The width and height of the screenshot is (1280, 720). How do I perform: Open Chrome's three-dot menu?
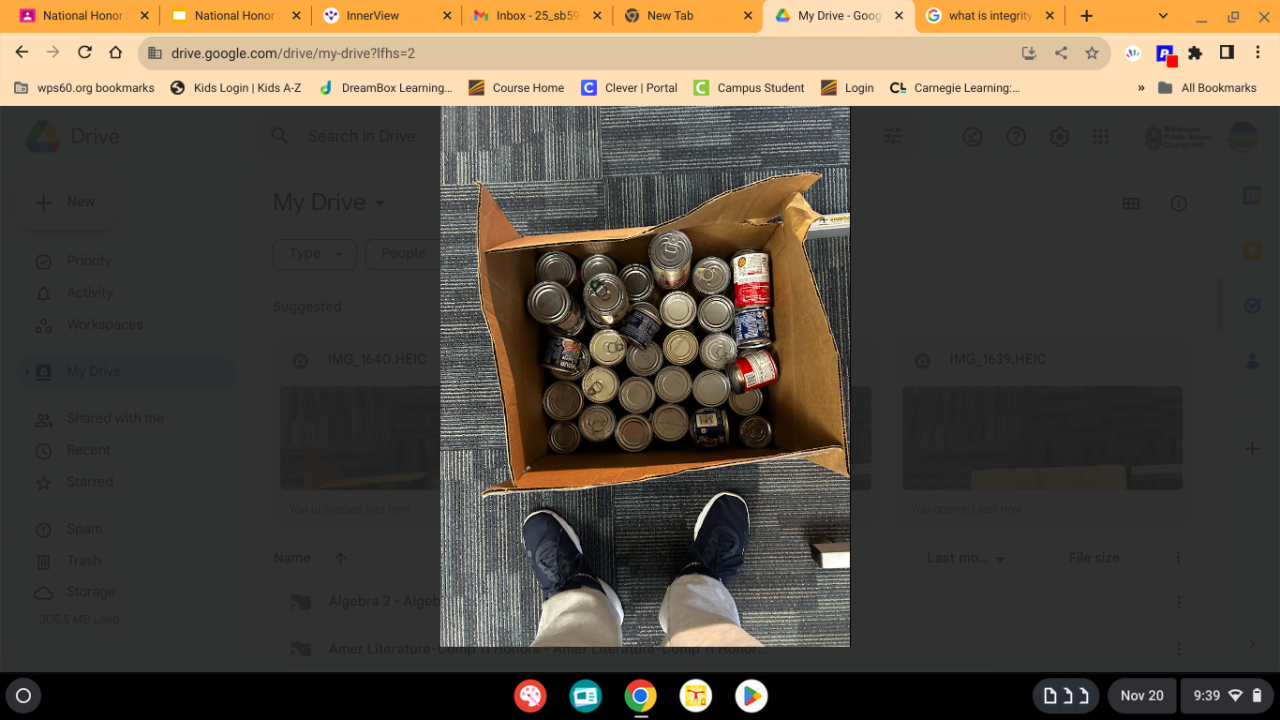pos(1256,53)
